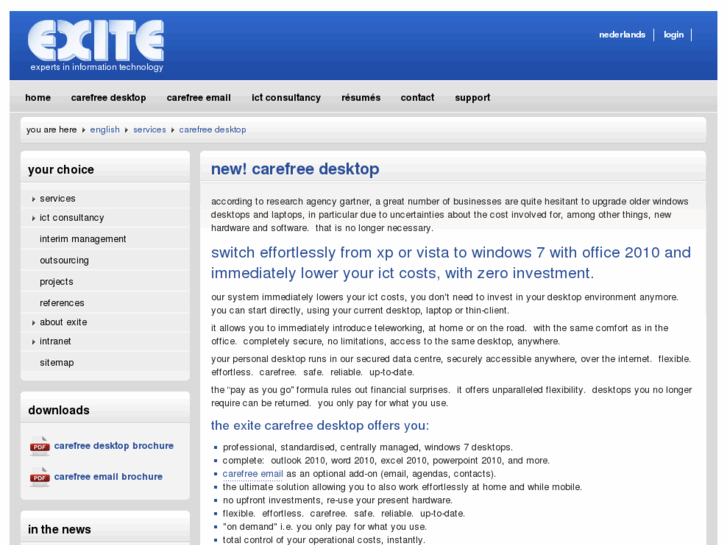Click the 'experts in information technology' tagline
Viewport: 727px width, 545px height.
(97, 67)
